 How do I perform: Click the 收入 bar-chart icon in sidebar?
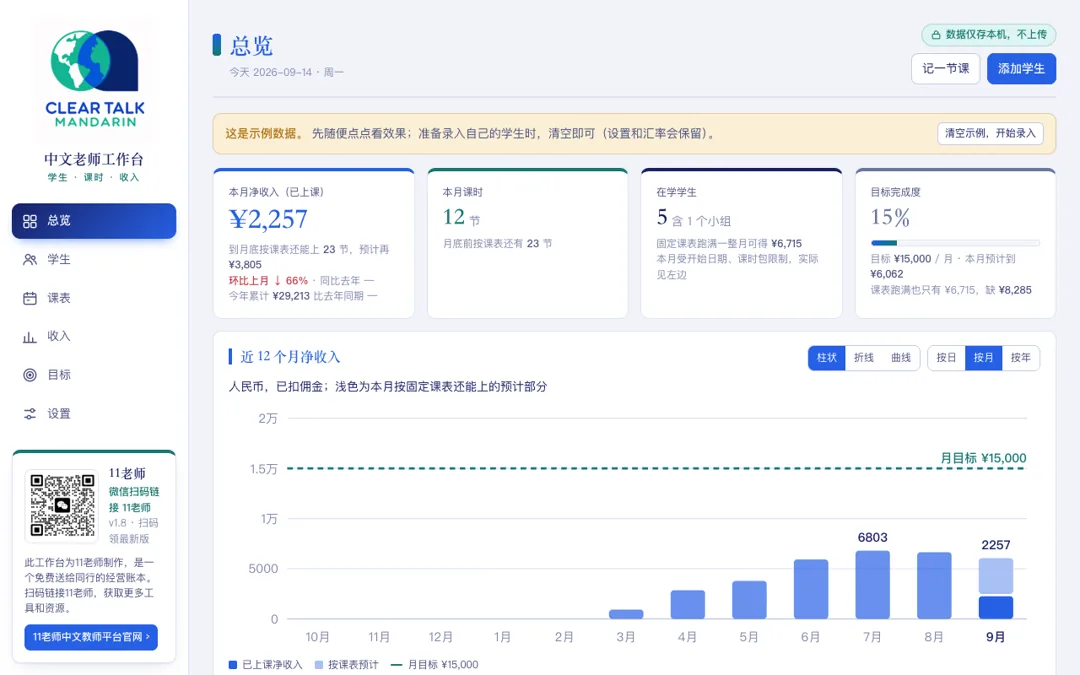point(30,337)
